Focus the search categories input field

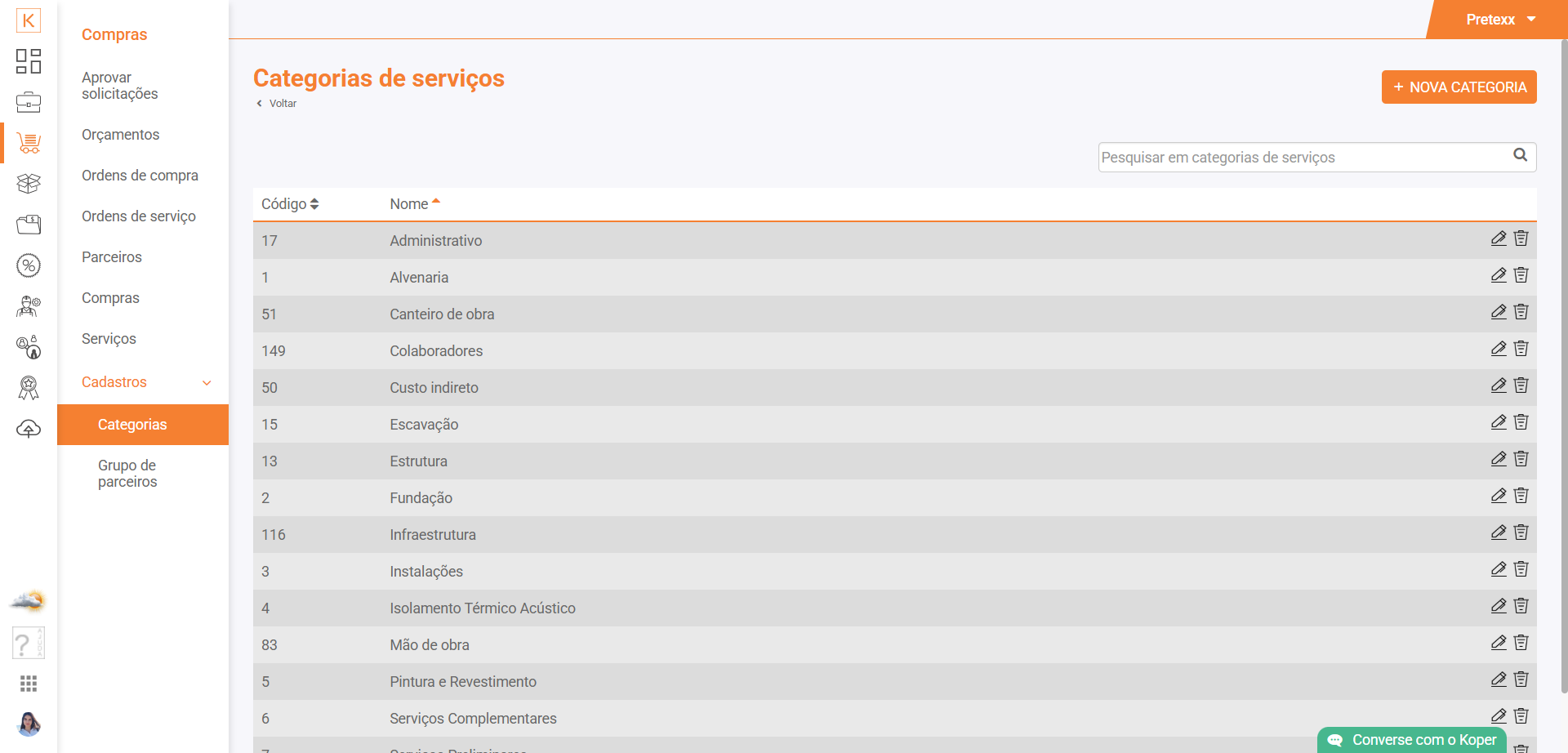click(x=1303, y=158)
